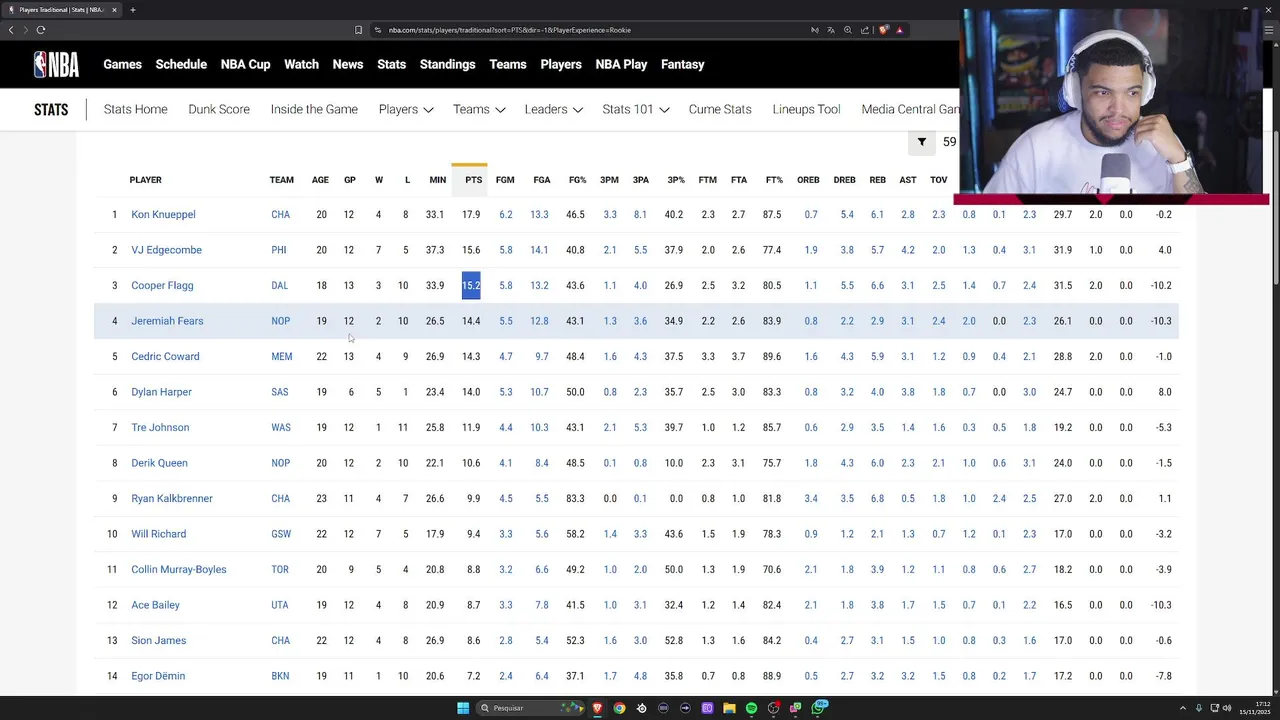Open Dylan Harper's player page

tap(161, 392)
